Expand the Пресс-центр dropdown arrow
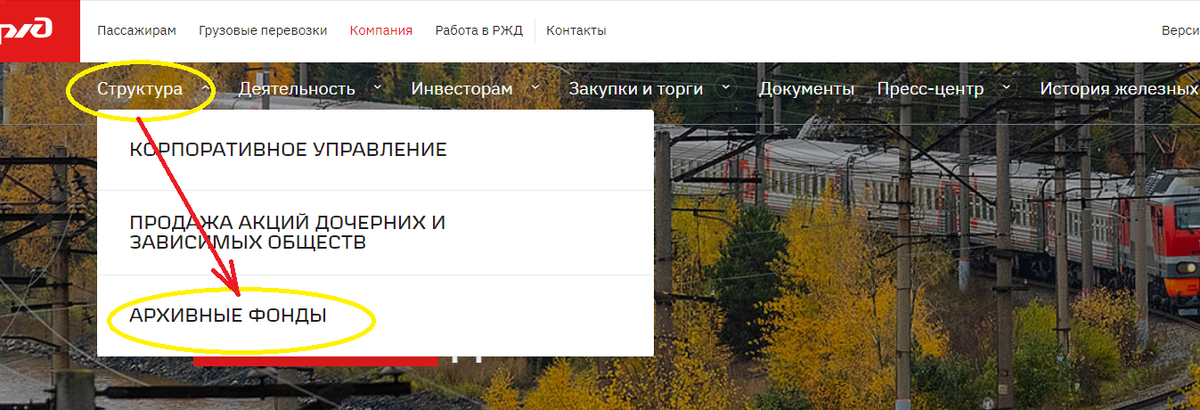This screenshot has width=1200, height=410. [x=1006, y=88]
